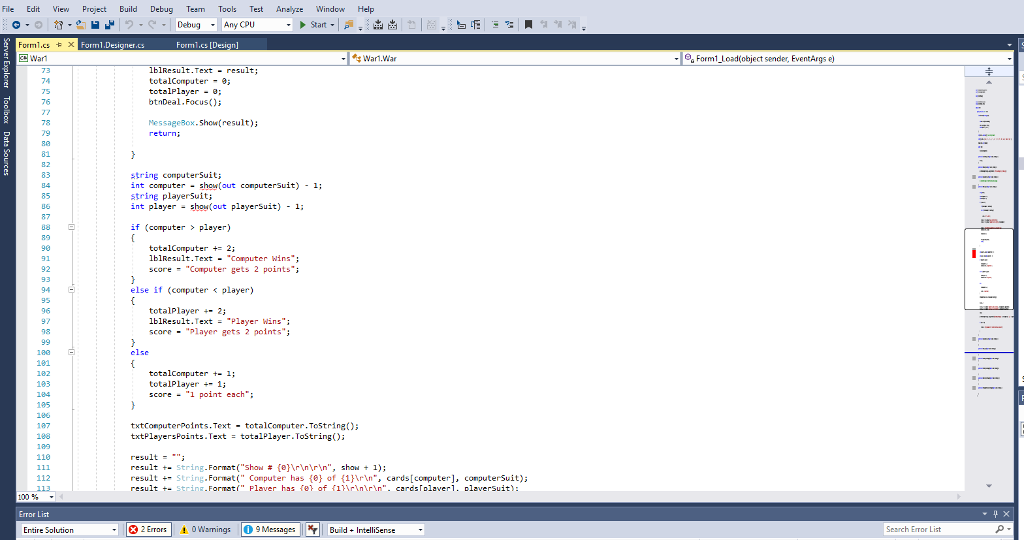
Task: Toggle the 2 Errors filter
Action: point(148,530)
